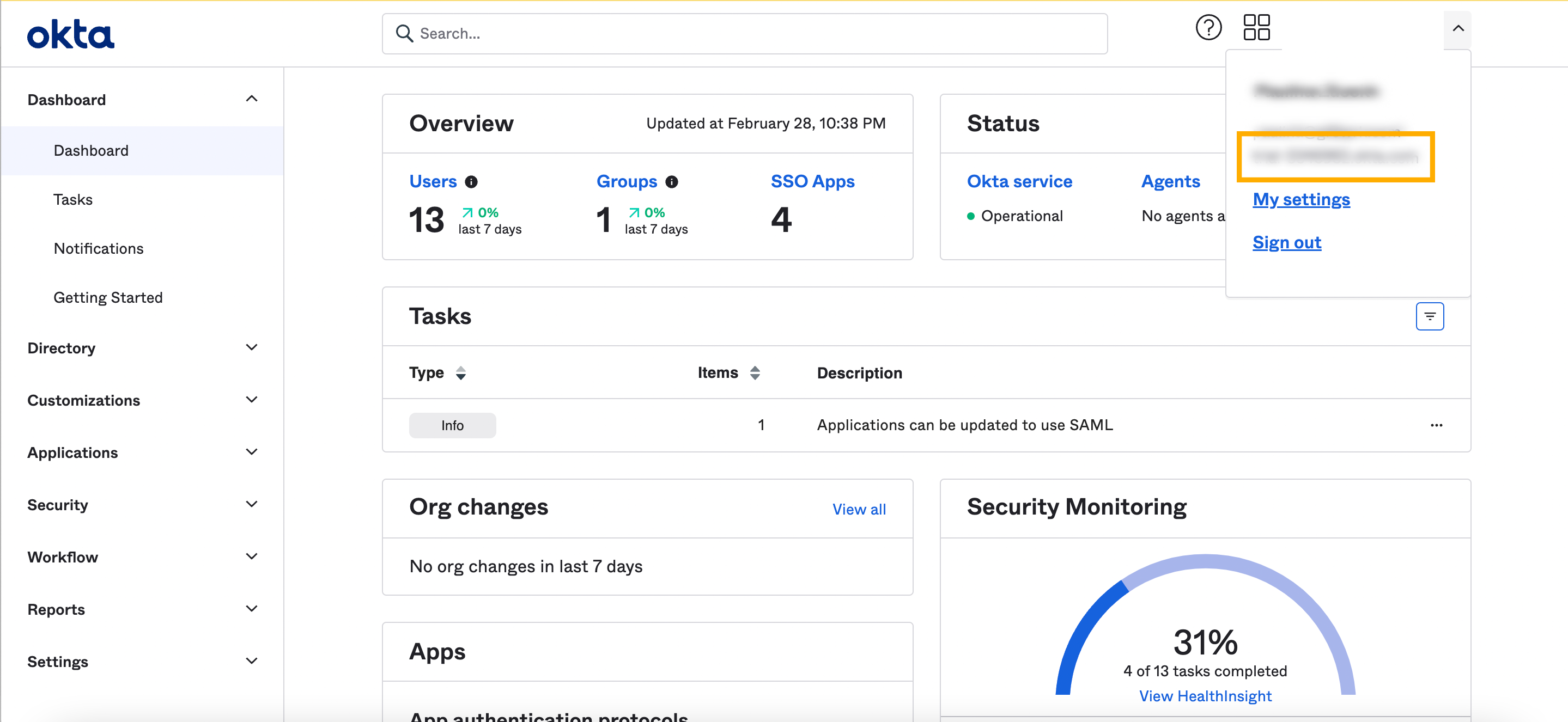Screen dimensions: 1568x722
Task: Click the help question mark icon
Action: pos(1208,27)
